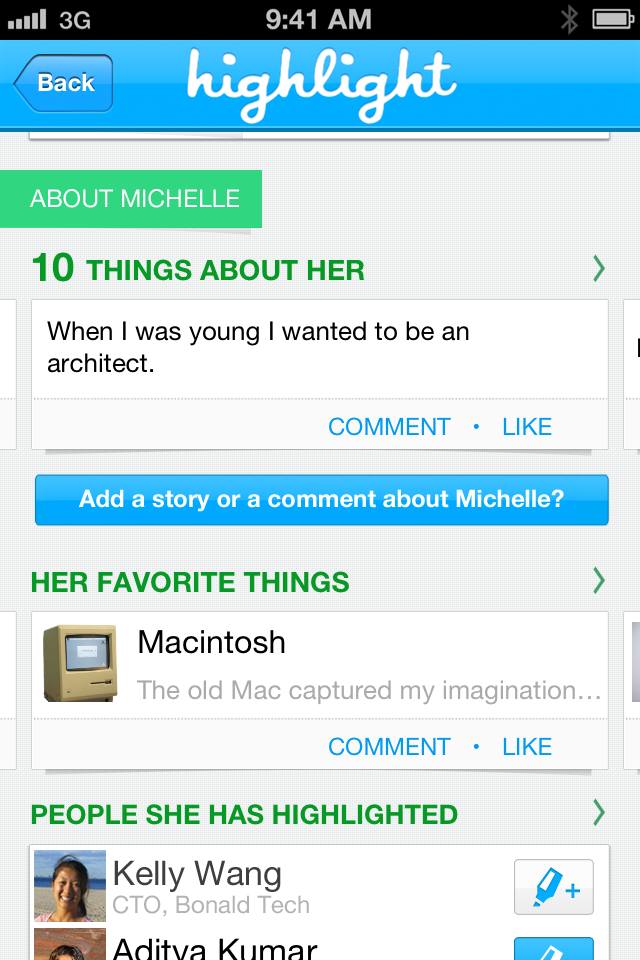The width and height of the screenshot is (640, 960).
Task: Toggle highlight marker for Aditya Kumar
Action: [554, 948]
